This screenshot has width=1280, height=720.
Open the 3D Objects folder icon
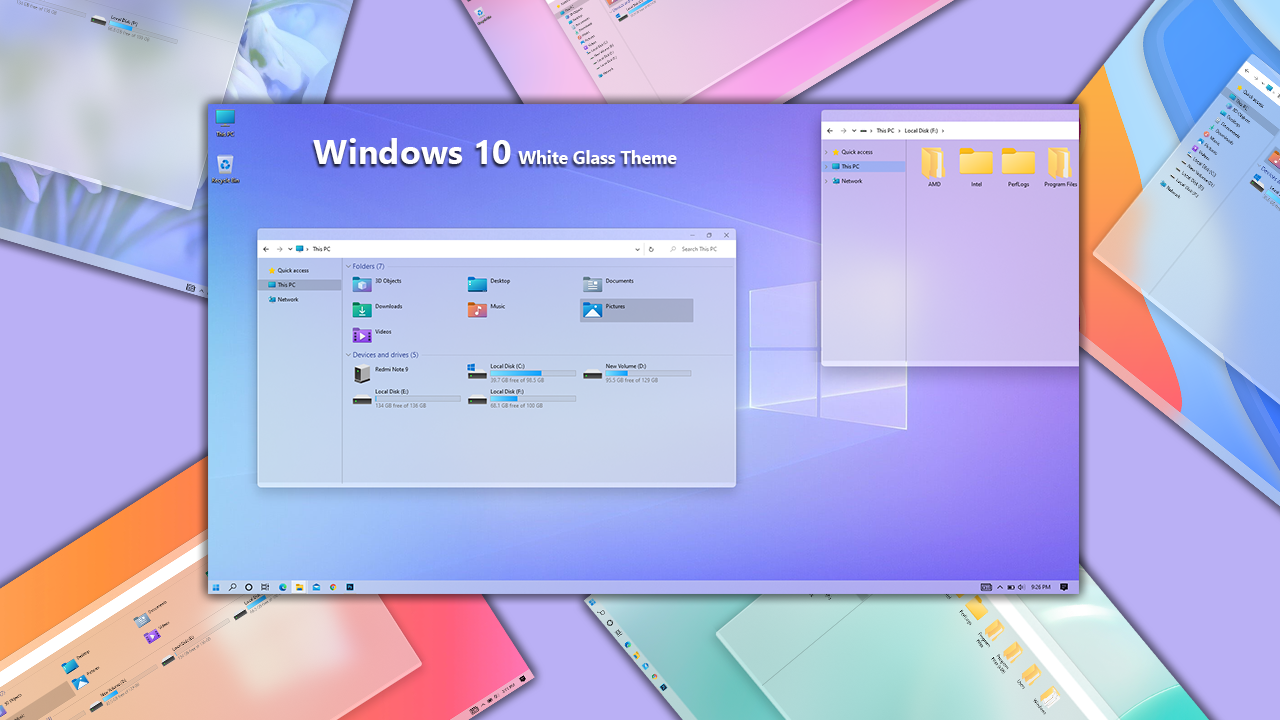pyautogui.click(x=362, y=284)
